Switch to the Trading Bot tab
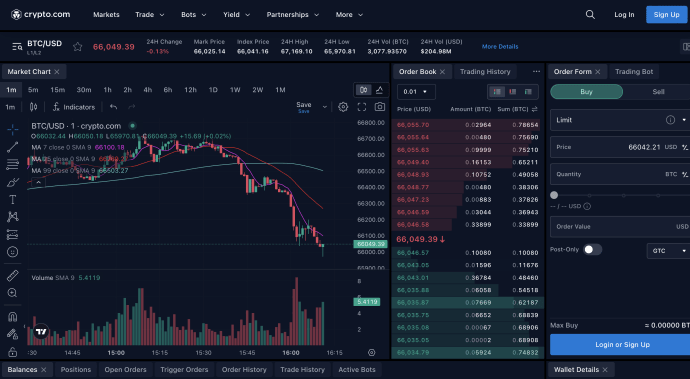This screenshot has width=690, height=379. (x=634, y=72)
